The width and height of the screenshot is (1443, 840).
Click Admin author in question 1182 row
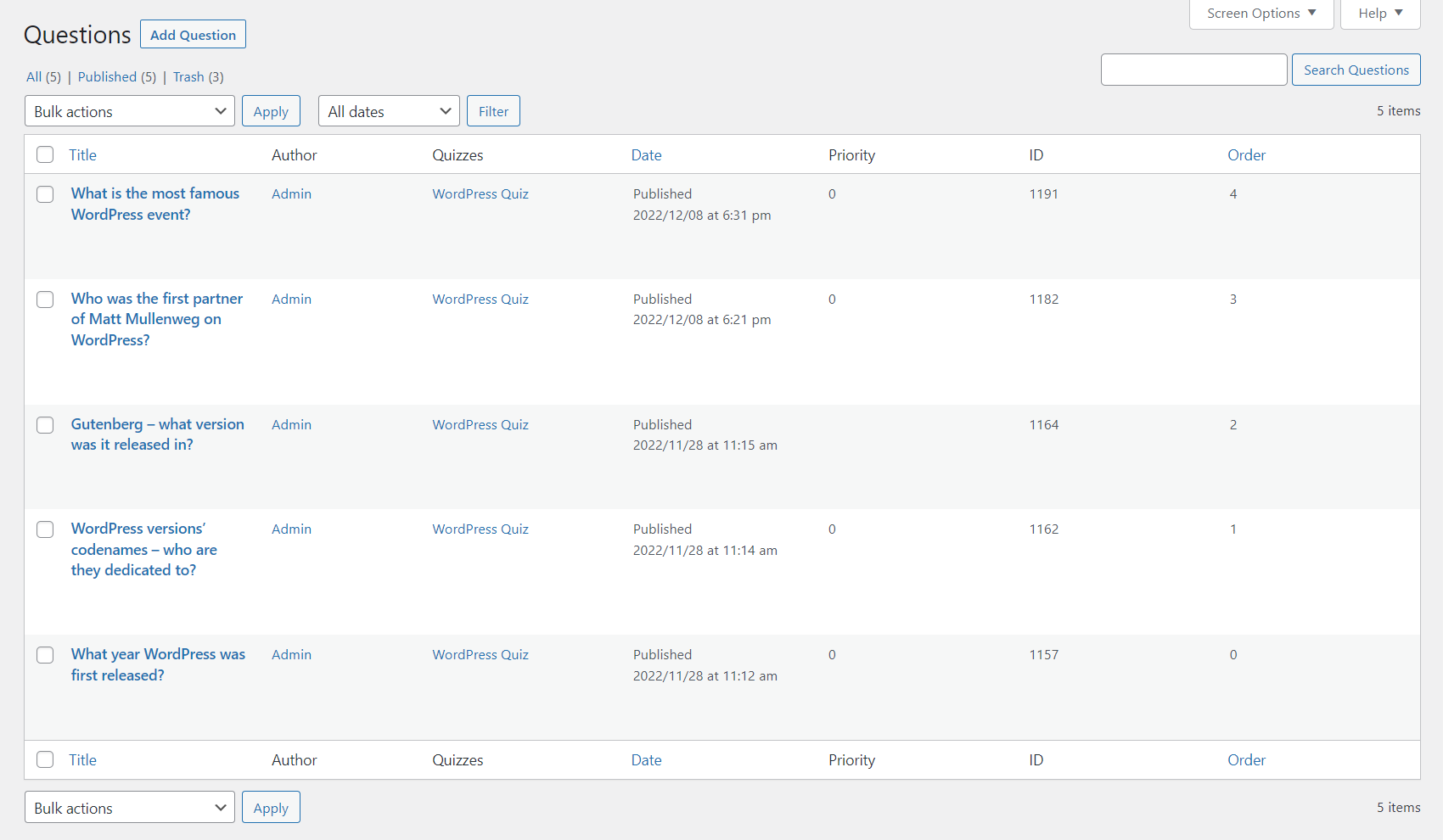[x=291, y=300]
